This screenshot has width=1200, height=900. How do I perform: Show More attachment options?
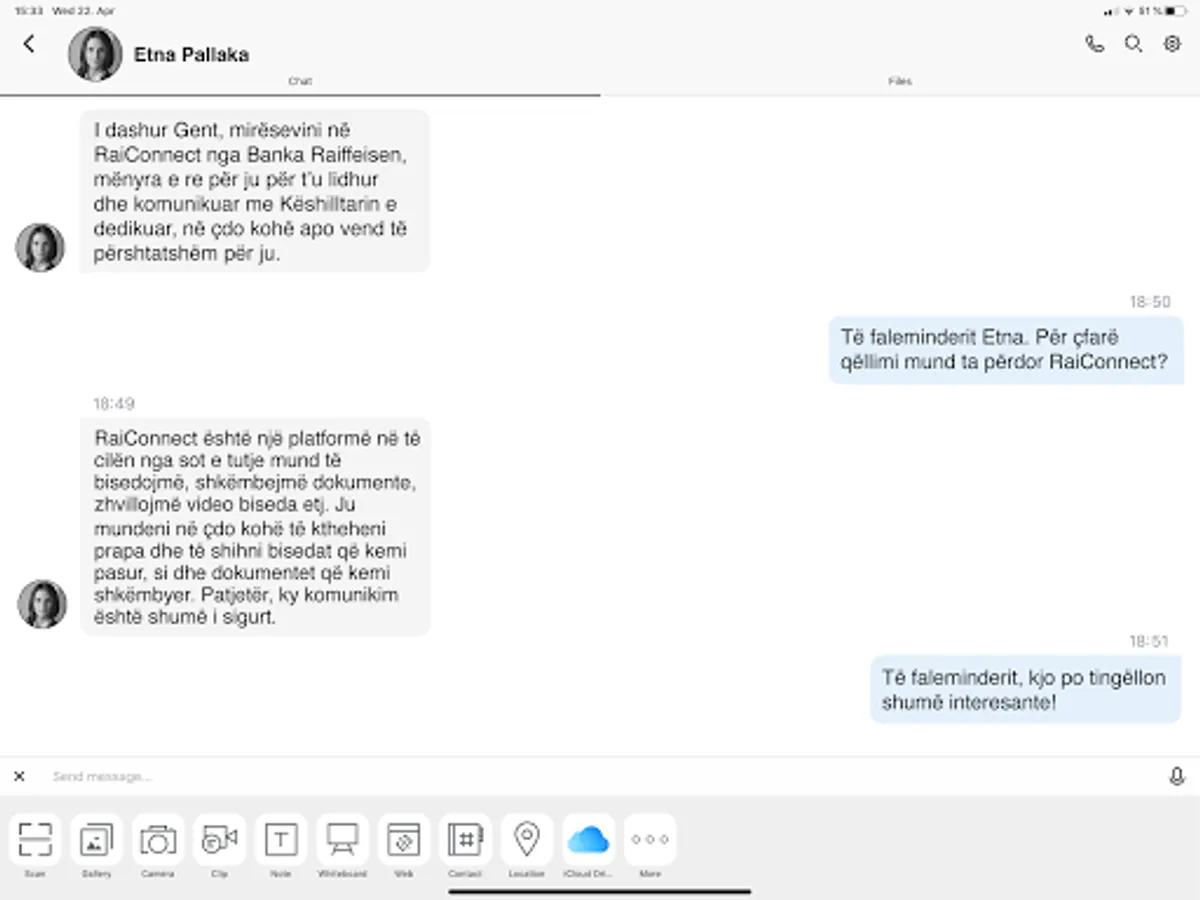[x=650, y=840]
